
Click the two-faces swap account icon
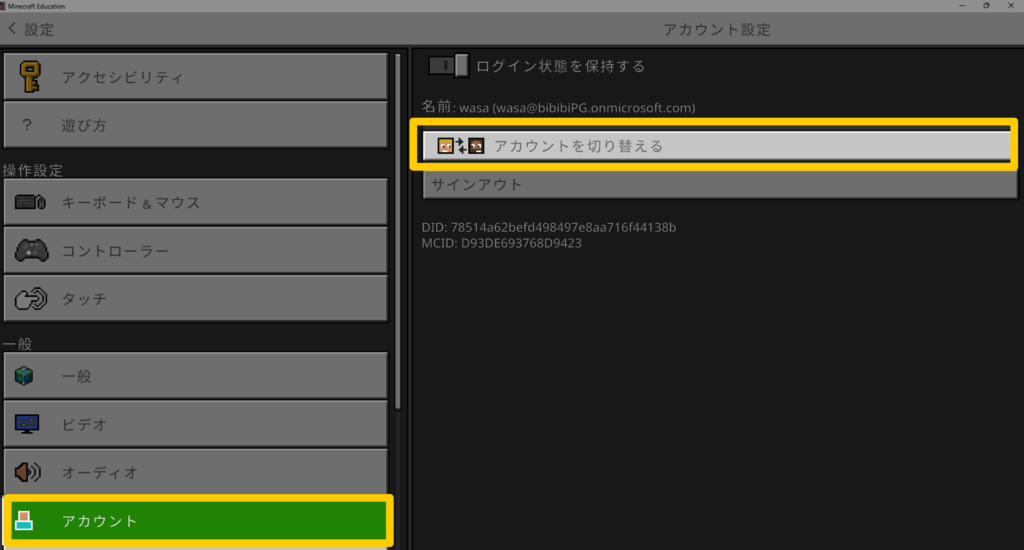(460, 146)
